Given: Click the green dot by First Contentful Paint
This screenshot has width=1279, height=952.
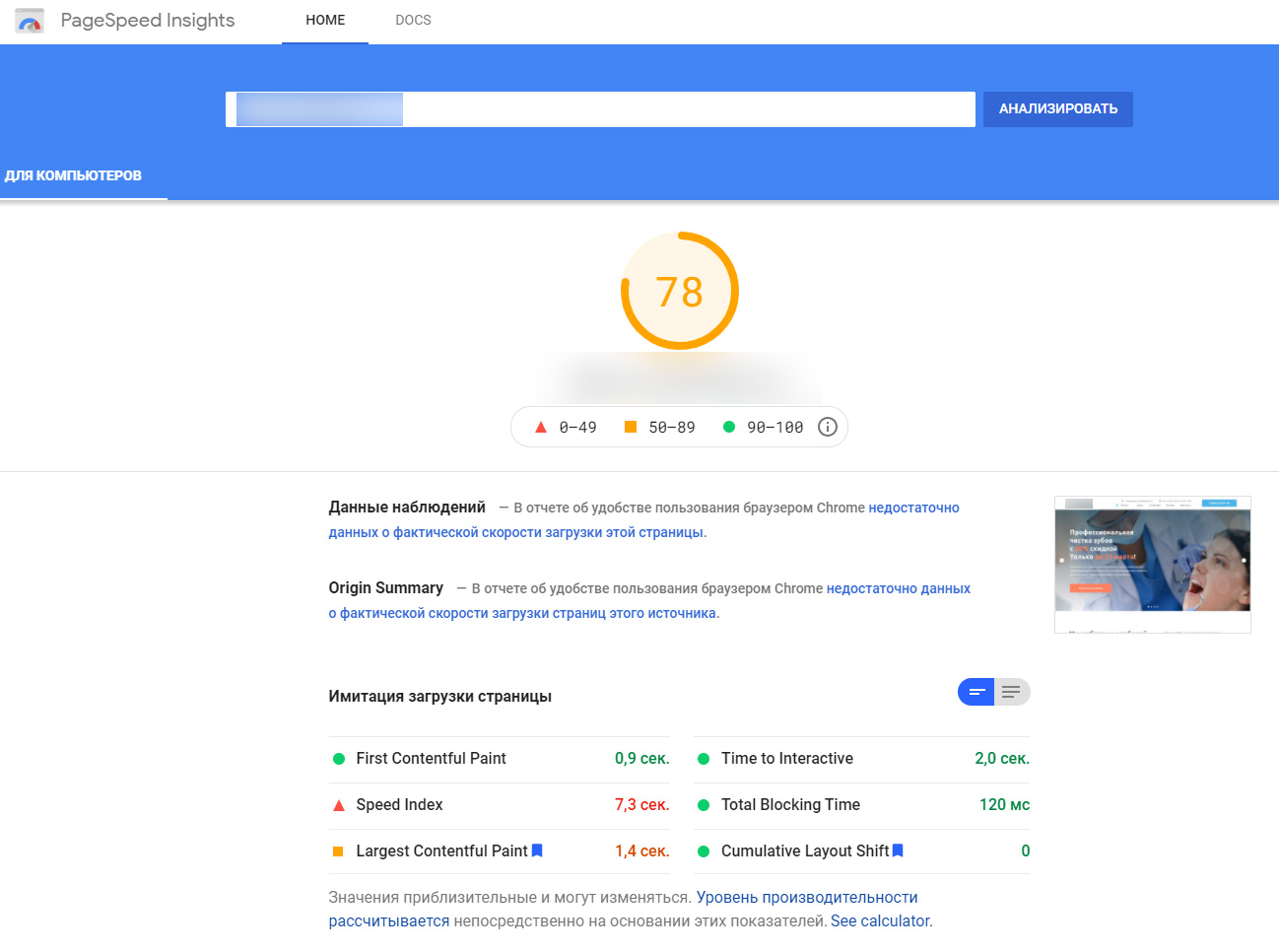Looking at the screenshot, I should click(338, 759).
